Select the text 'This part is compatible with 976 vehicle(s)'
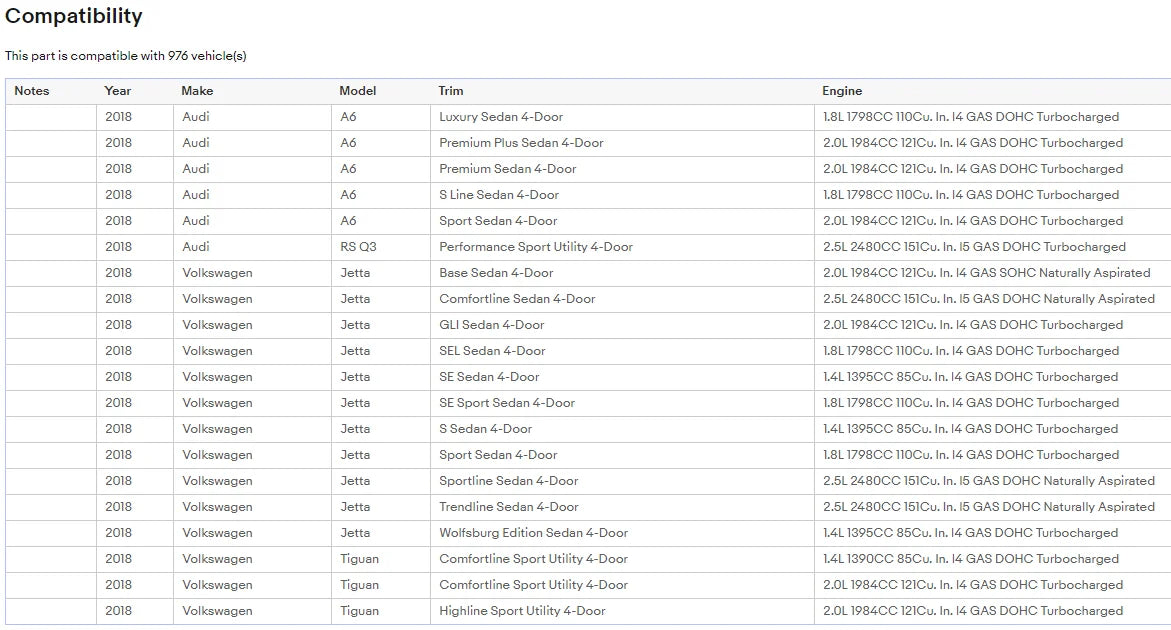 tap(125, 56)
